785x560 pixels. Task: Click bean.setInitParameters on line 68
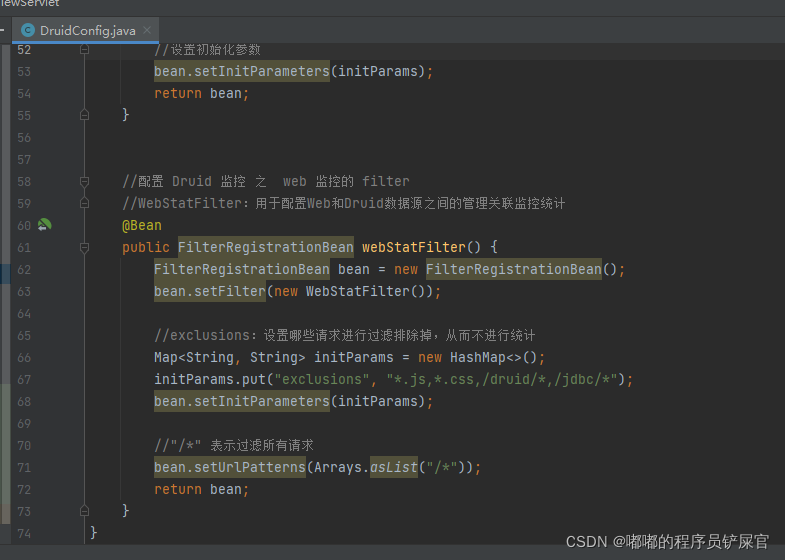[x=242, y=401]
